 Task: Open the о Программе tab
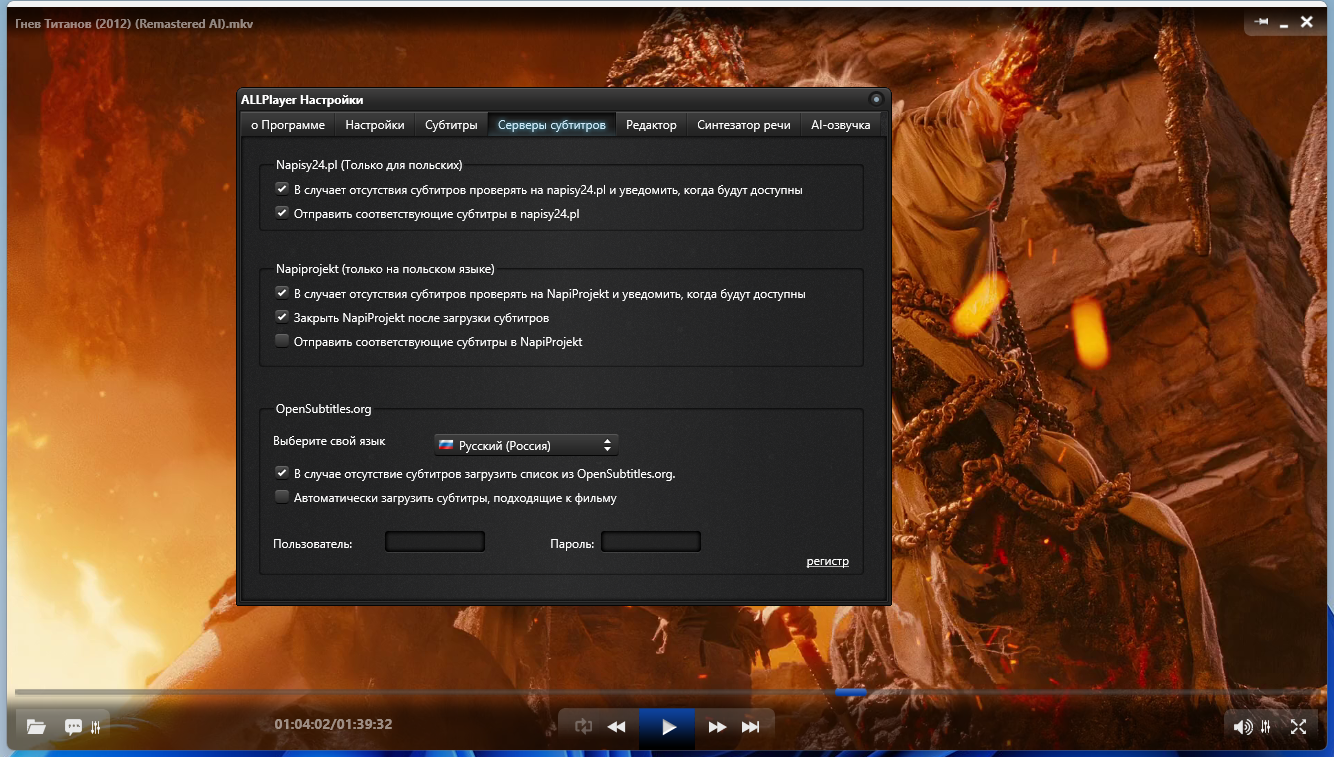point(288,125)
